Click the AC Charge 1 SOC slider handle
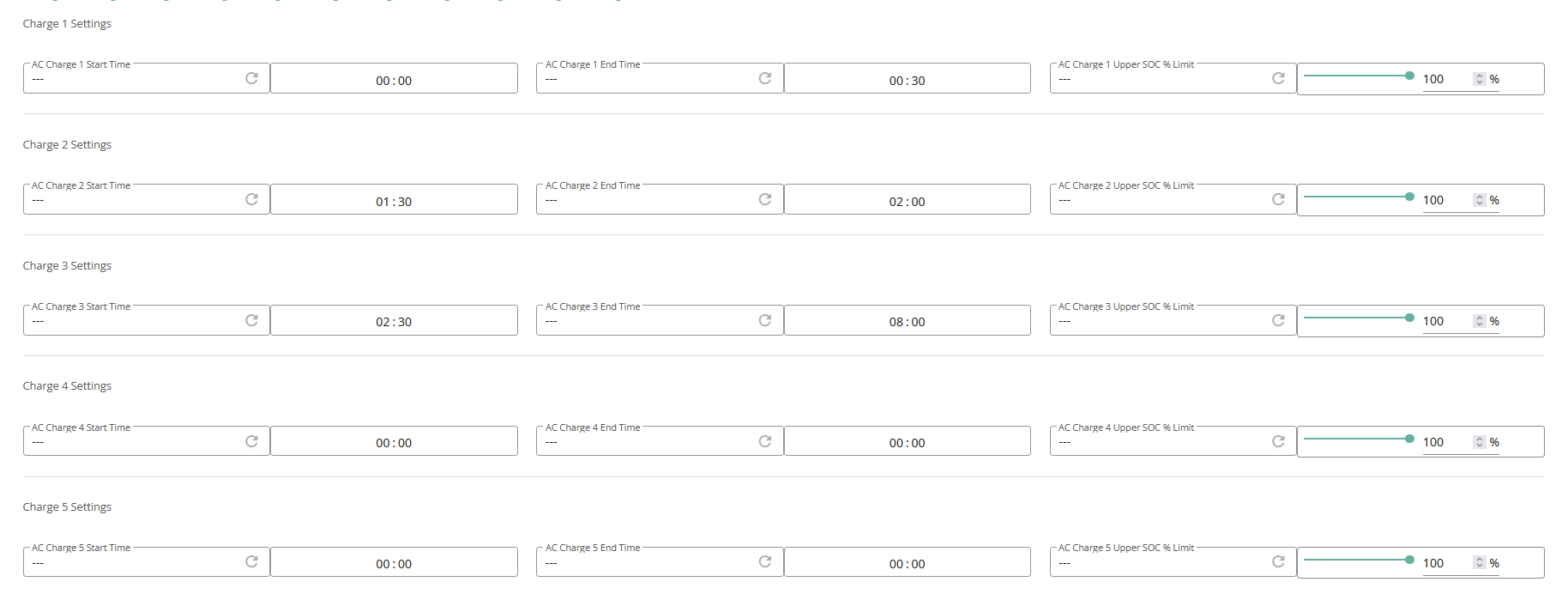This screenshot has height=594, width=1568. [1409, 76]
